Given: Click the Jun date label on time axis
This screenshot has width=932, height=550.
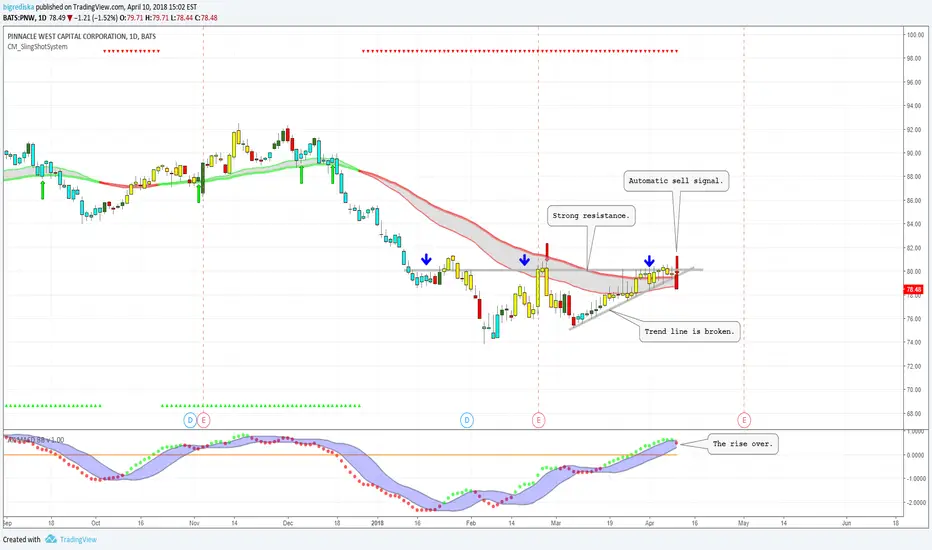Looking at the screenshot, I should (846, 523).
